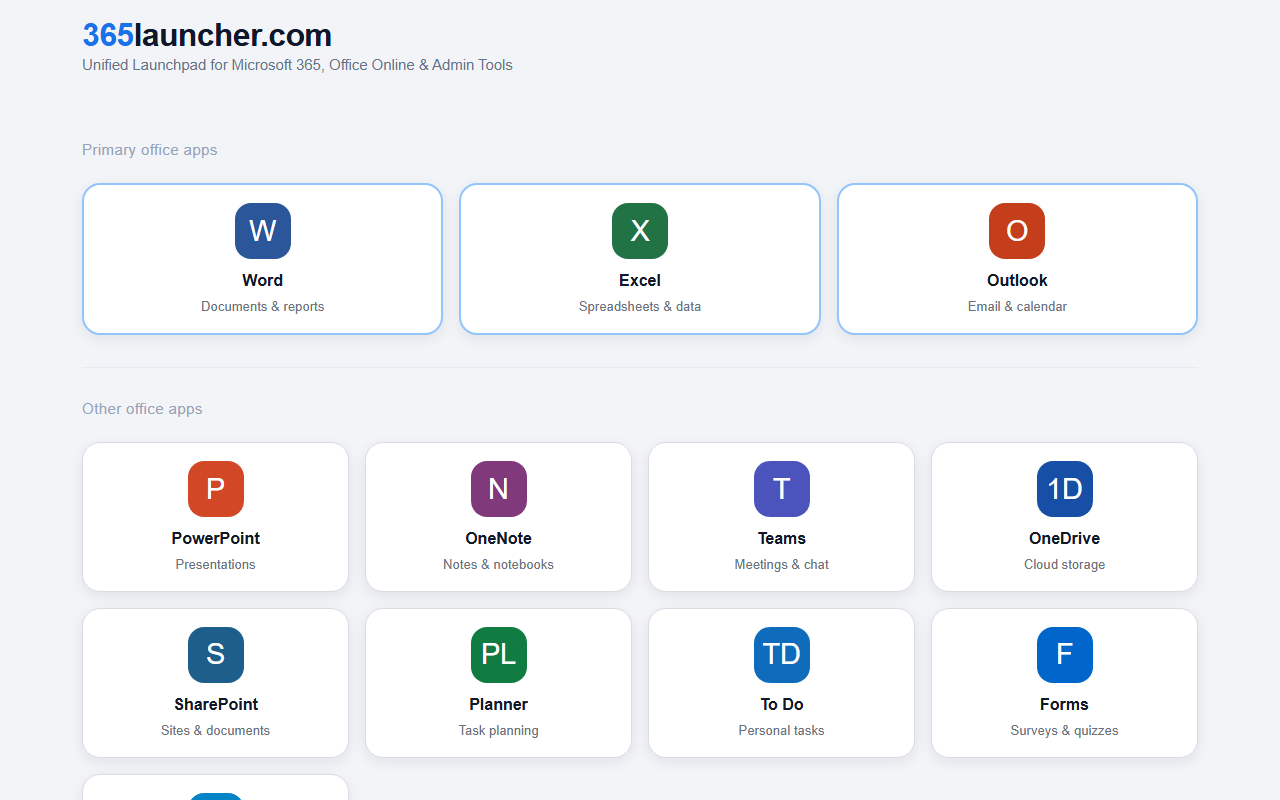Click the 'Spreadsheets & data' text
This screenshot has width=1280, height=800.
tap(640, 306)
